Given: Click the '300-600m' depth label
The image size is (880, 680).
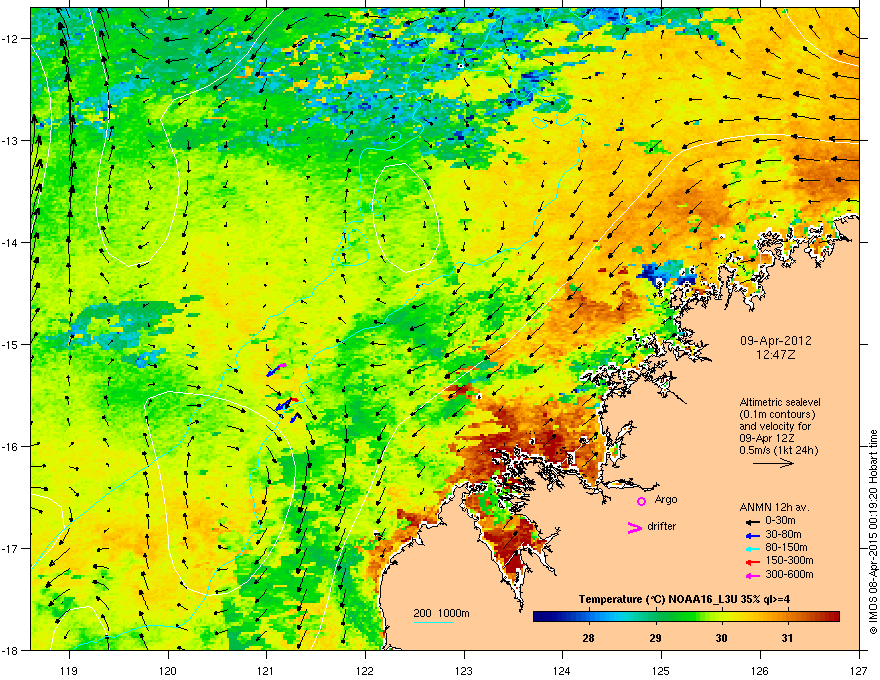Looking at the screenshot, I should point(789,575).
